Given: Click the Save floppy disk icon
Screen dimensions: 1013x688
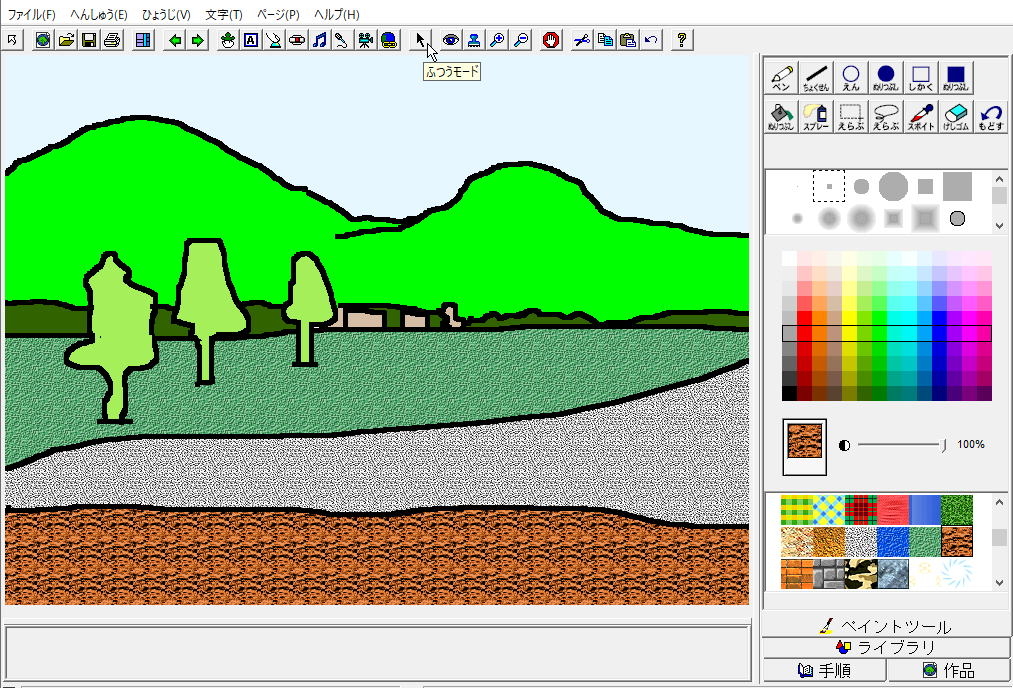Looking at the screenshot, I should [89, 40].
